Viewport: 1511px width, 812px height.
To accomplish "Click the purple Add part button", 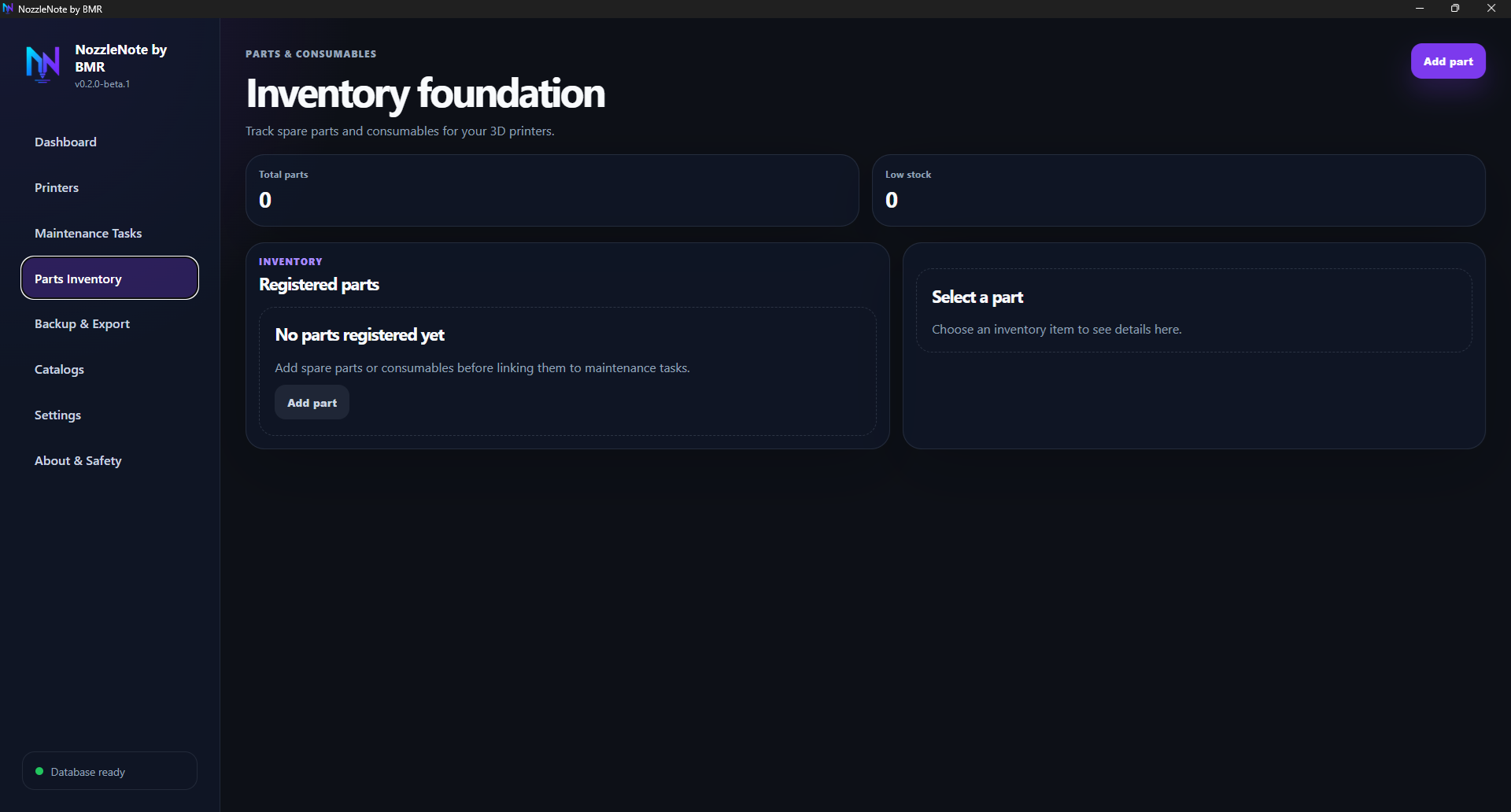I will (x=1448, y=61).
